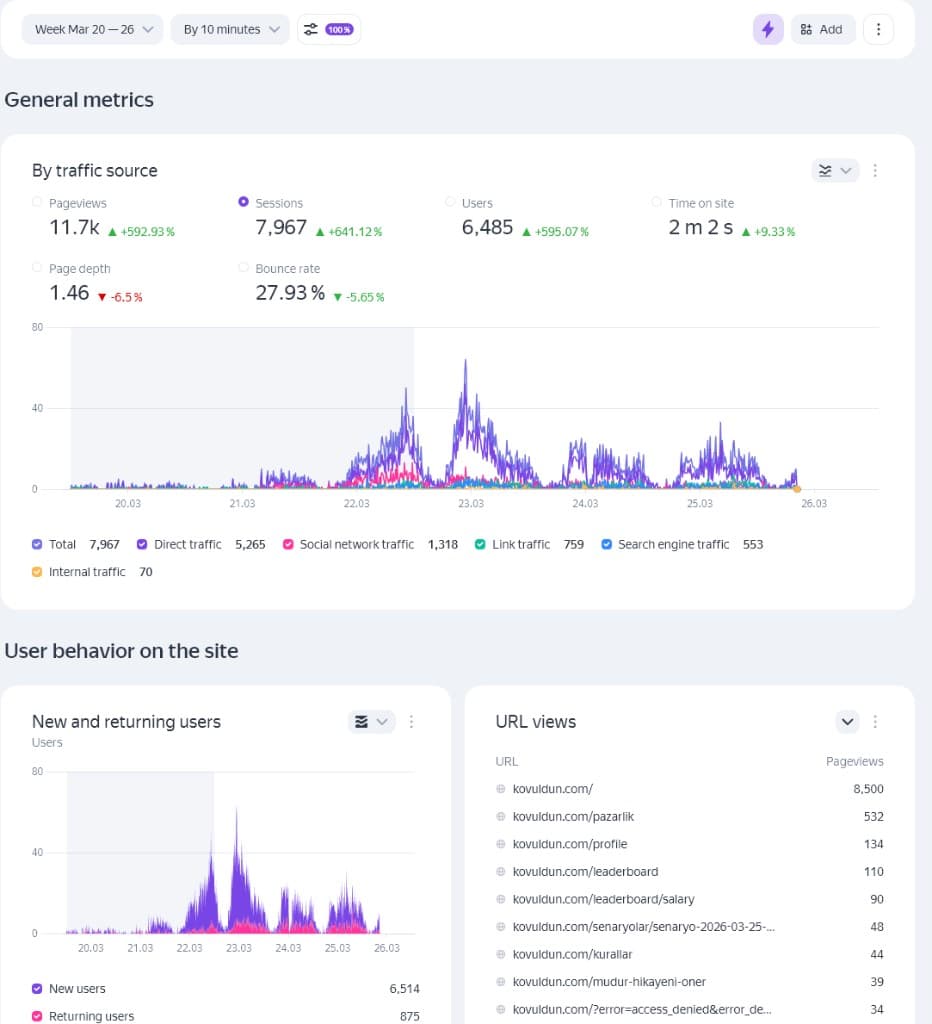The width and height of the screenshot is (932, 1024).
Task: Click globe icon next to kovuldun.com/profile
Action: (501, 845)
